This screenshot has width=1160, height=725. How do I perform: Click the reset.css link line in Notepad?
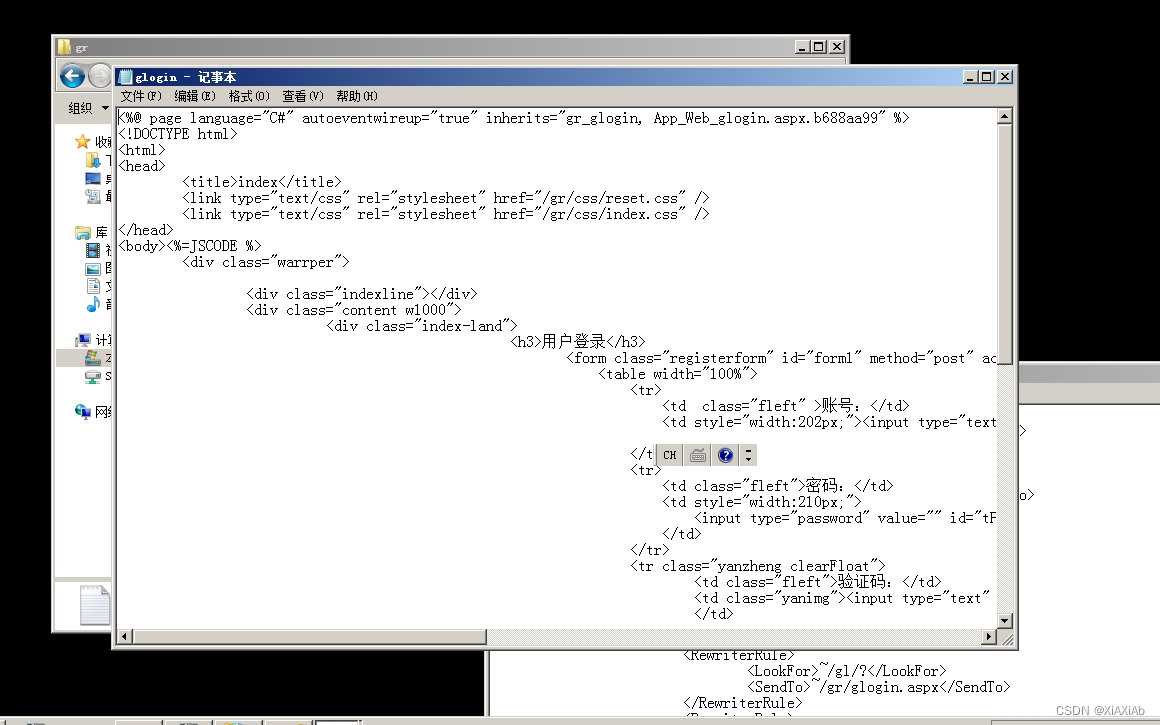point(446,198)
